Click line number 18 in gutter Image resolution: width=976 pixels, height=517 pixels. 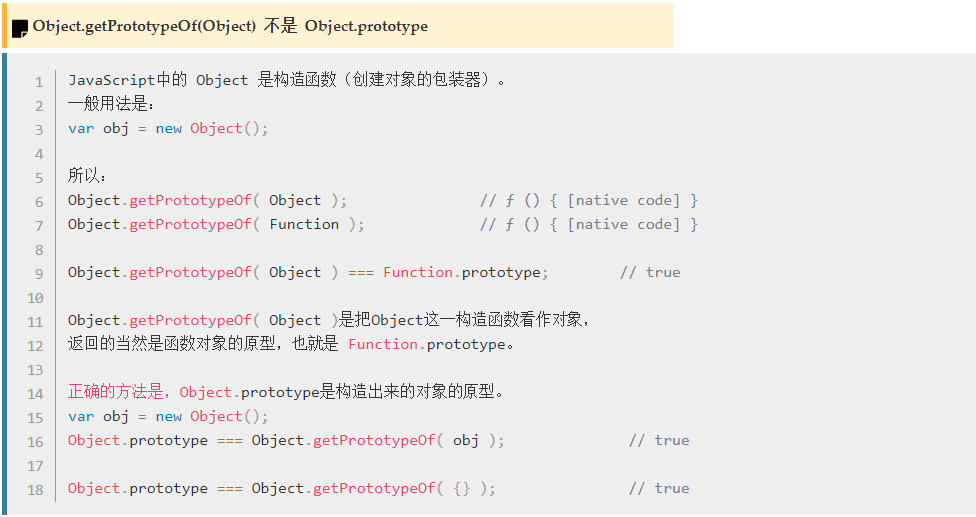click(35, 490)
